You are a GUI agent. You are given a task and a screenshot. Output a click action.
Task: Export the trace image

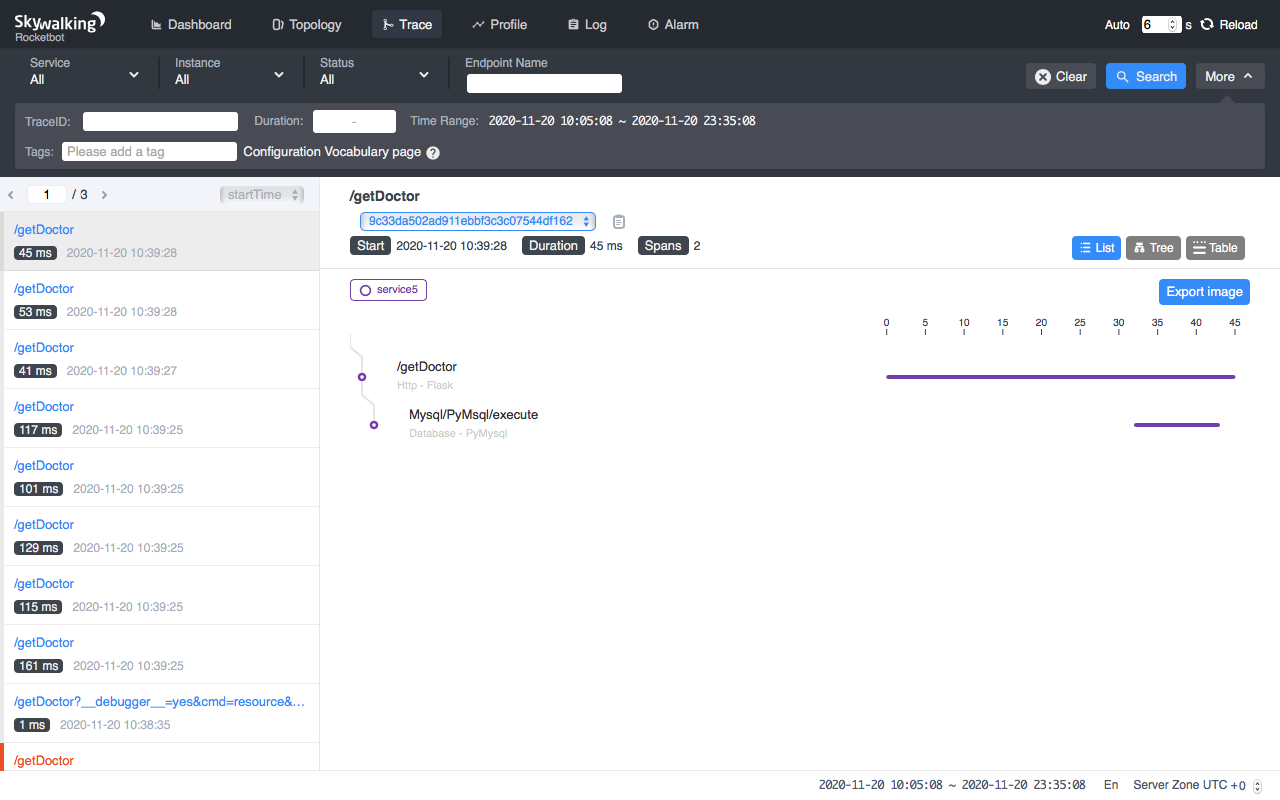(1205, 292)
